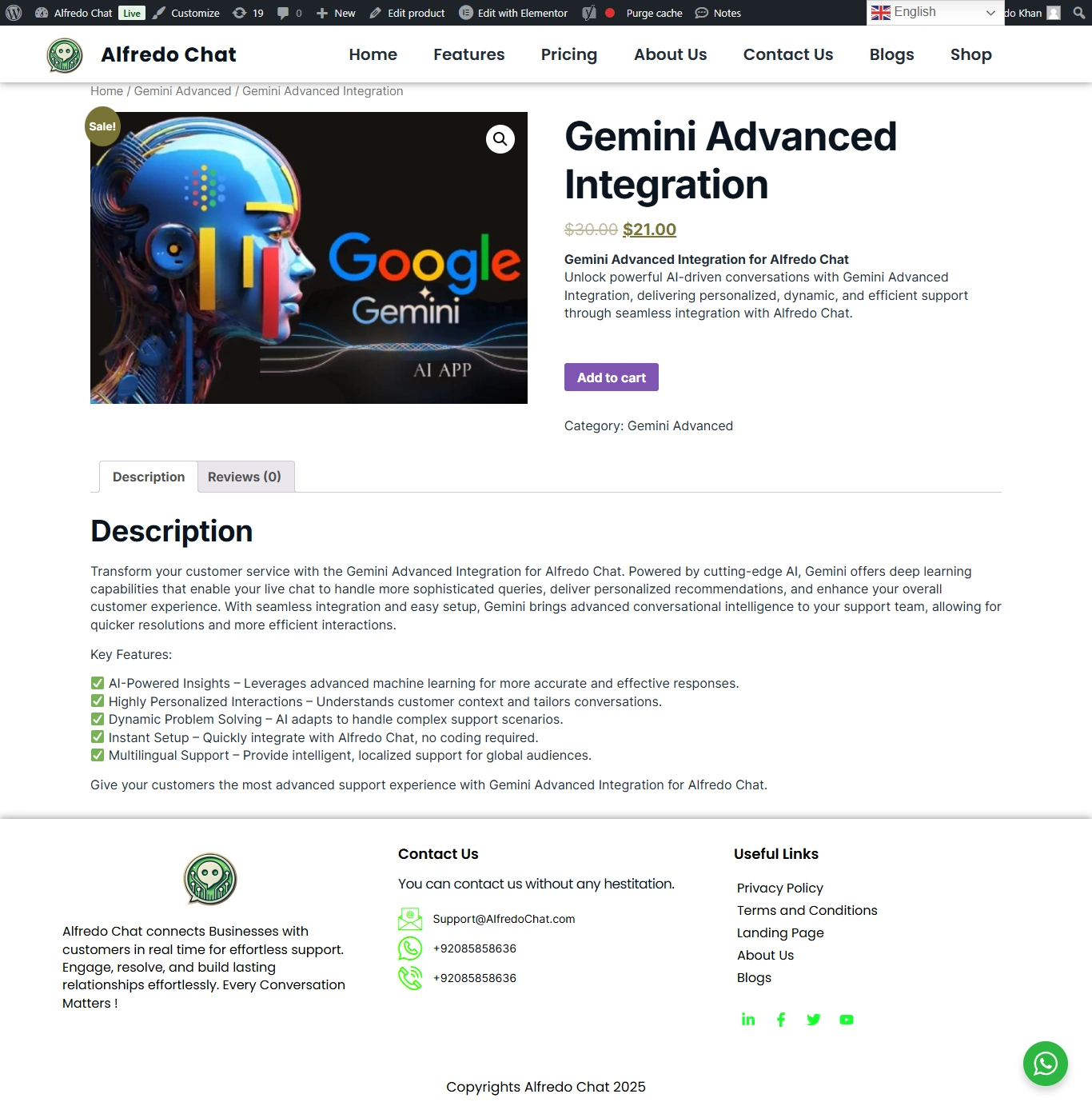The width and height of the screenshot is (1092, 1110).
Task: Click the Multilingual Support feature line
Action: point(341,756)
